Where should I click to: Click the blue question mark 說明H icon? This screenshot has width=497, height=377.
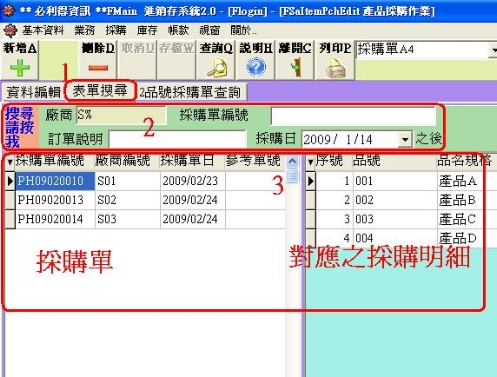coord(256,67)
